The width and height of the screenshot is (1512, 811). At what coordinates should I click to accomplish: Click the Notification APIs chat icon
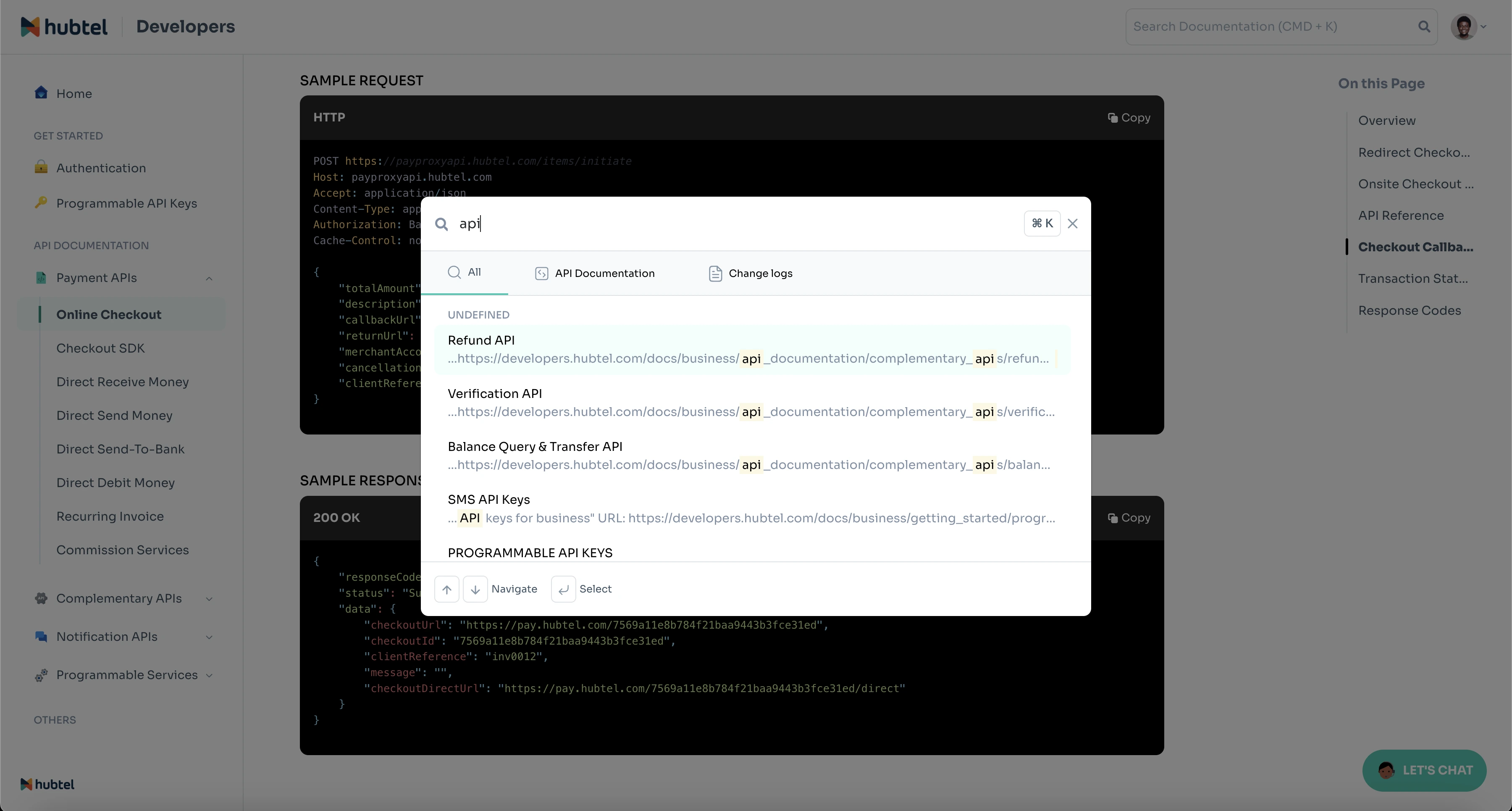[x=40, y=636]
